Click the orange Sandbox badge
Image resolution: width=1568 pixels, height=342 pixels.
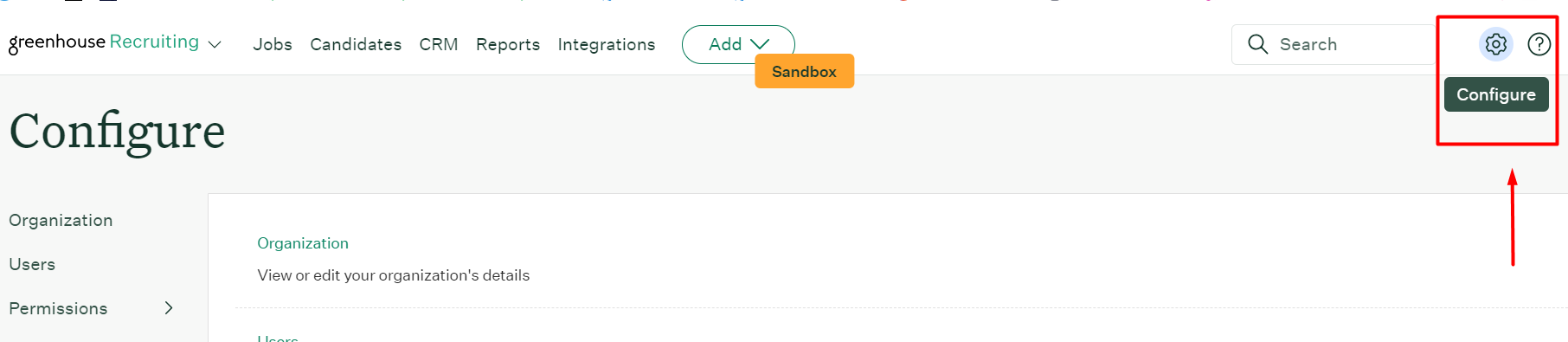point(804,71)
